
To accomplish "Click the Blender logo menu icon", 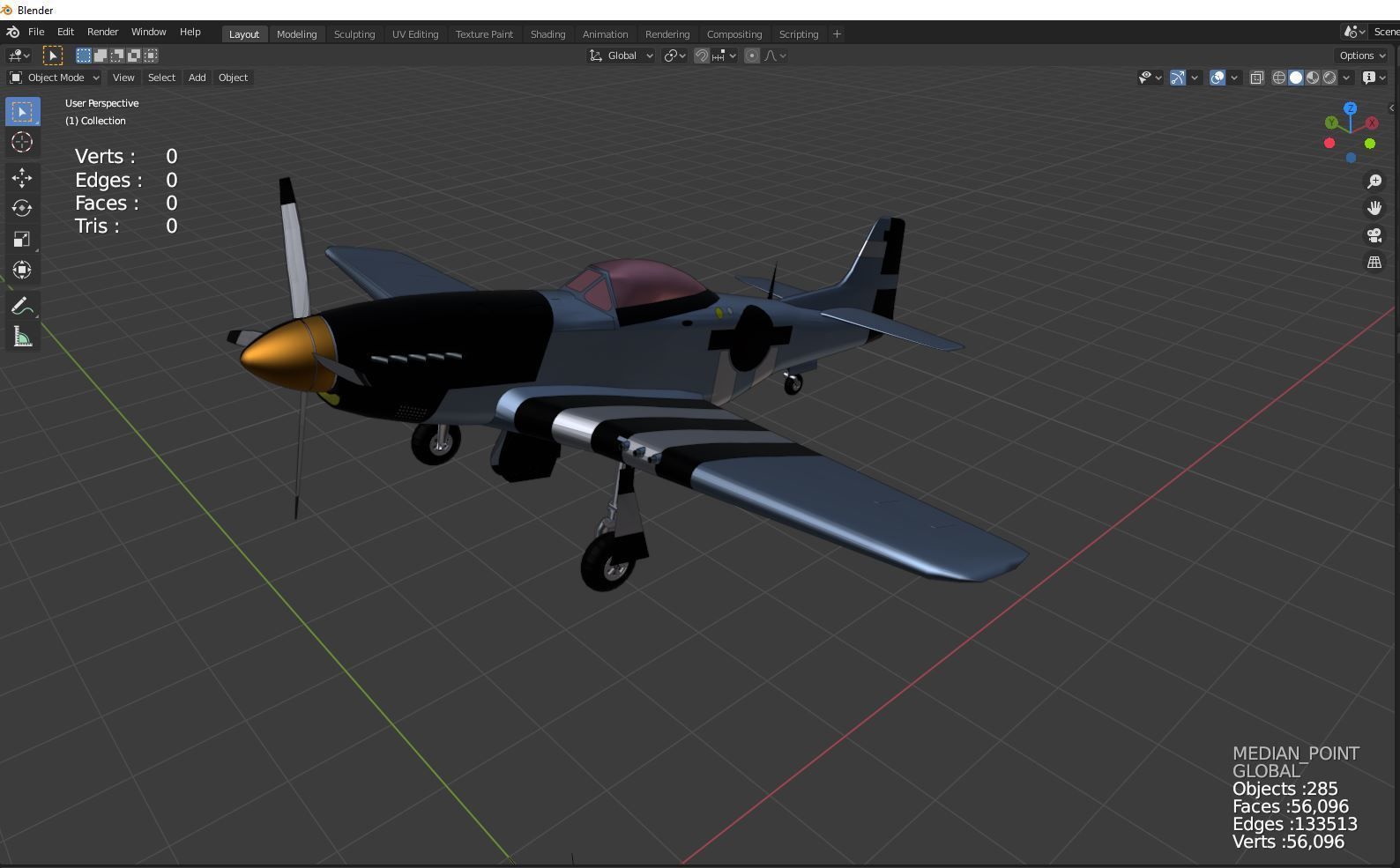I will coord(13,32).
